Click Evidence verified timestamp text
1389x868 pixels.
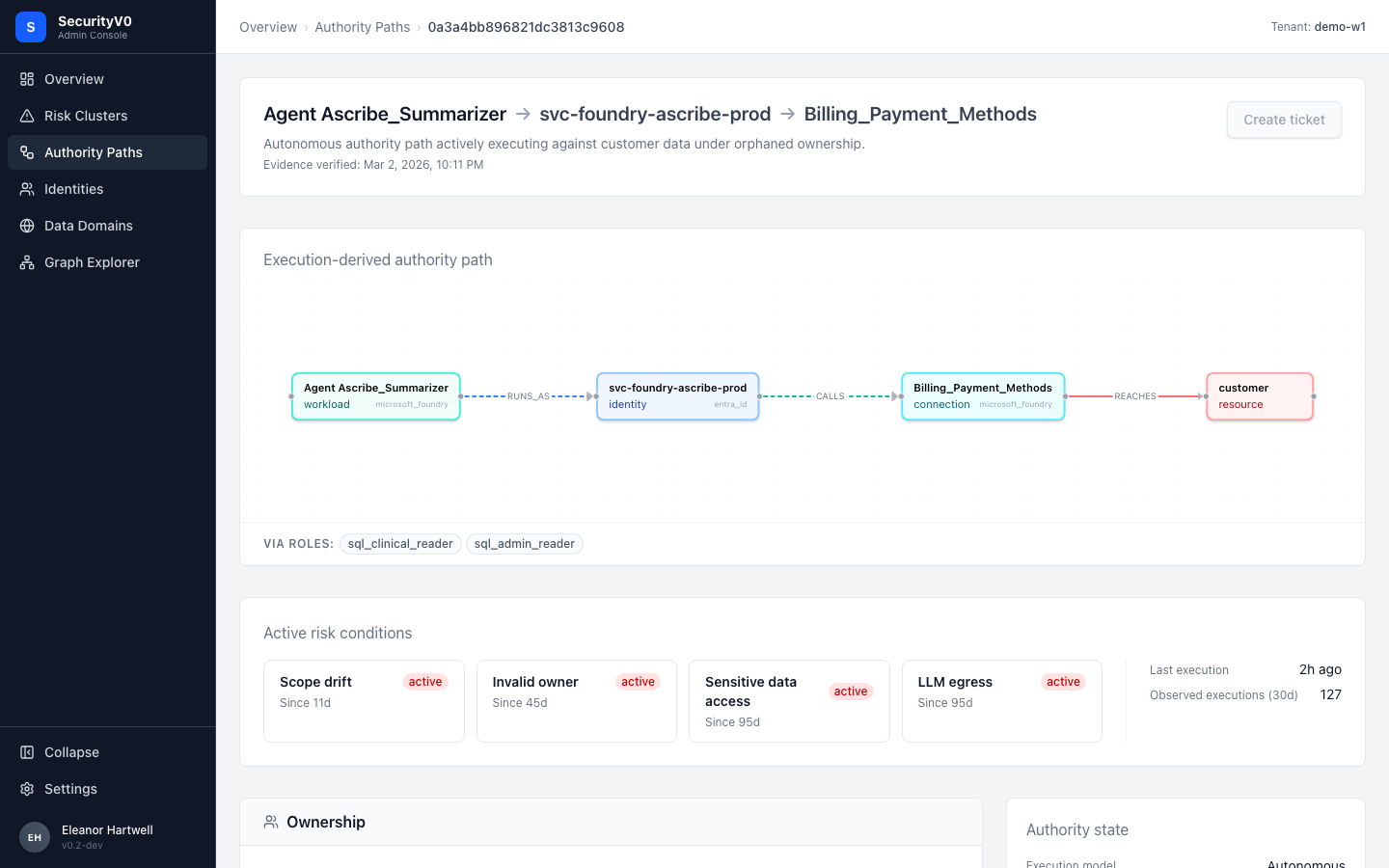(373, 165)
